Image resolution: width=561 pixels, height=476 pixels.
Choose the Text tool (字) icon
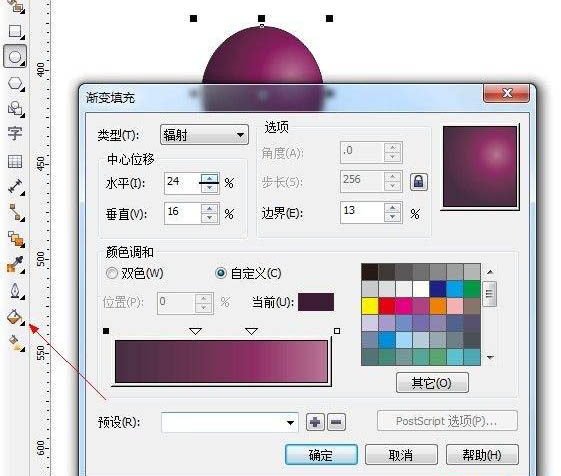(x=15, y=133)
